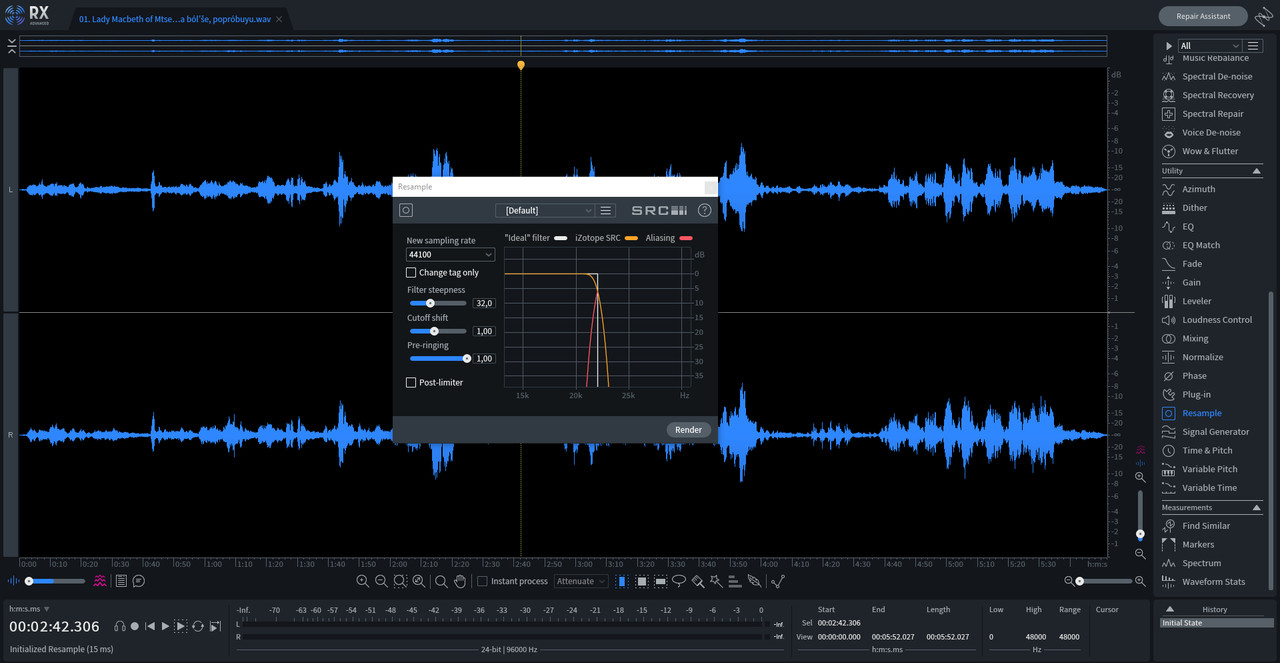Viewport: 1280px width, 663px height.
Task: Enable the Post-limiter checkbox
Action: click(411, 382)
